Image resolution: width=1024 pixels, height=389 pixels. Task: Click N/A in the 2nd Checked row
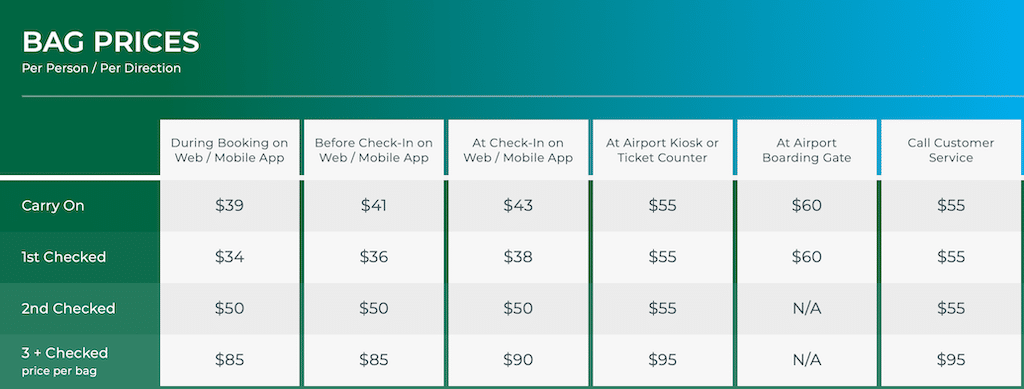(x=807, y=308)
